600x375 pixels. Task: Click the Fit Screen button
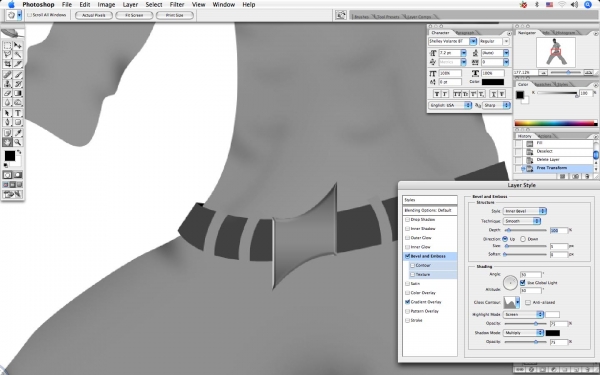click(134, 15)
